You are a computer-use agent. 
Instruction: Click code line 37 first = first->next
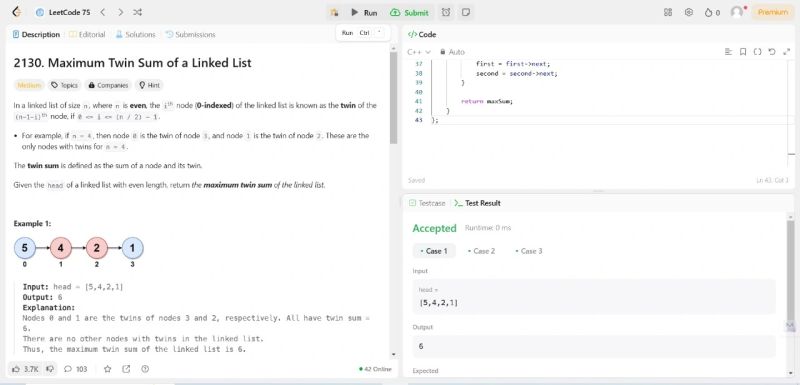tap(513, 64)
